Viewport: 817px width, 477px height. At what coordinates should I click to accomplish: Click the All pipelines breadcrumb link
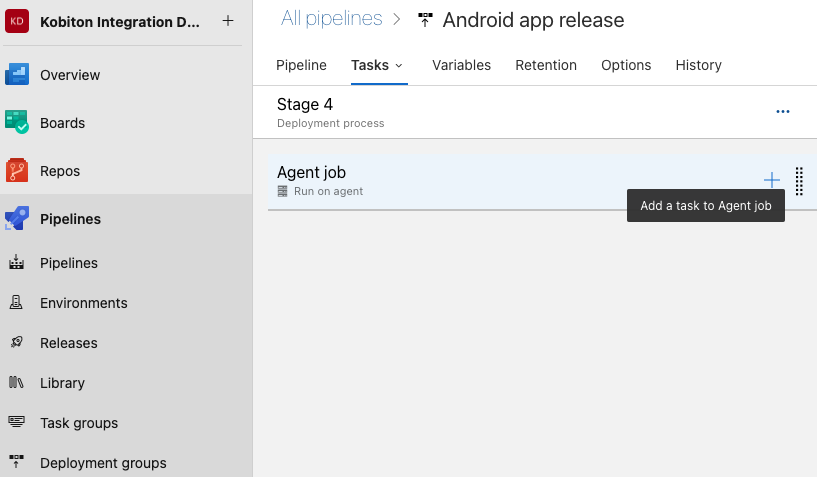331,19
